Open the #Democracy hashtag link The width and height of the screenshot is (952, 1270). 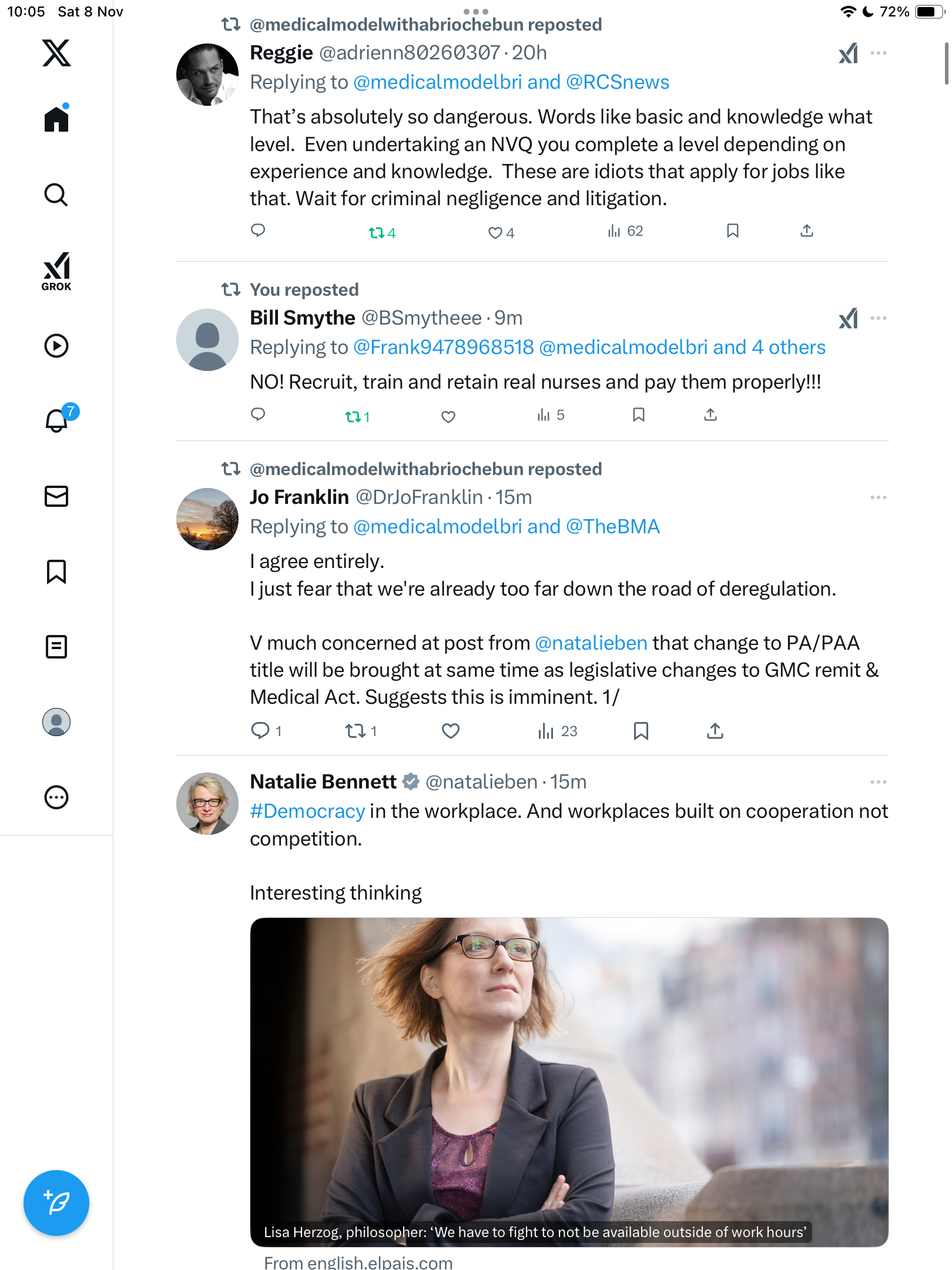(307, 811)
